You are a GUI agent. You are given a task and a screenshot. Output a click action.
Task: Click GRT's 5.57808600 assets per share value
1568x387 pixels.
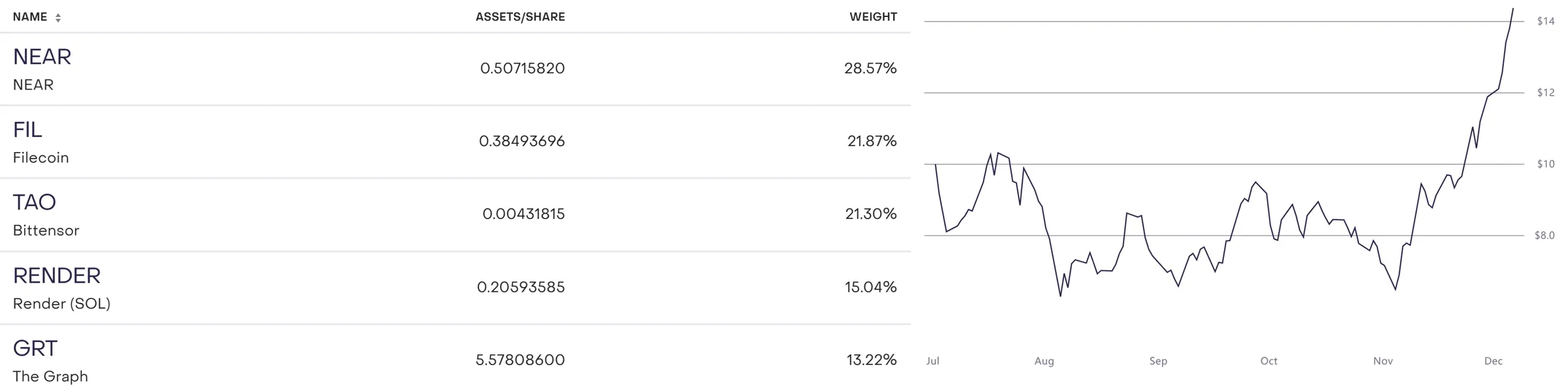click(520, 360)
